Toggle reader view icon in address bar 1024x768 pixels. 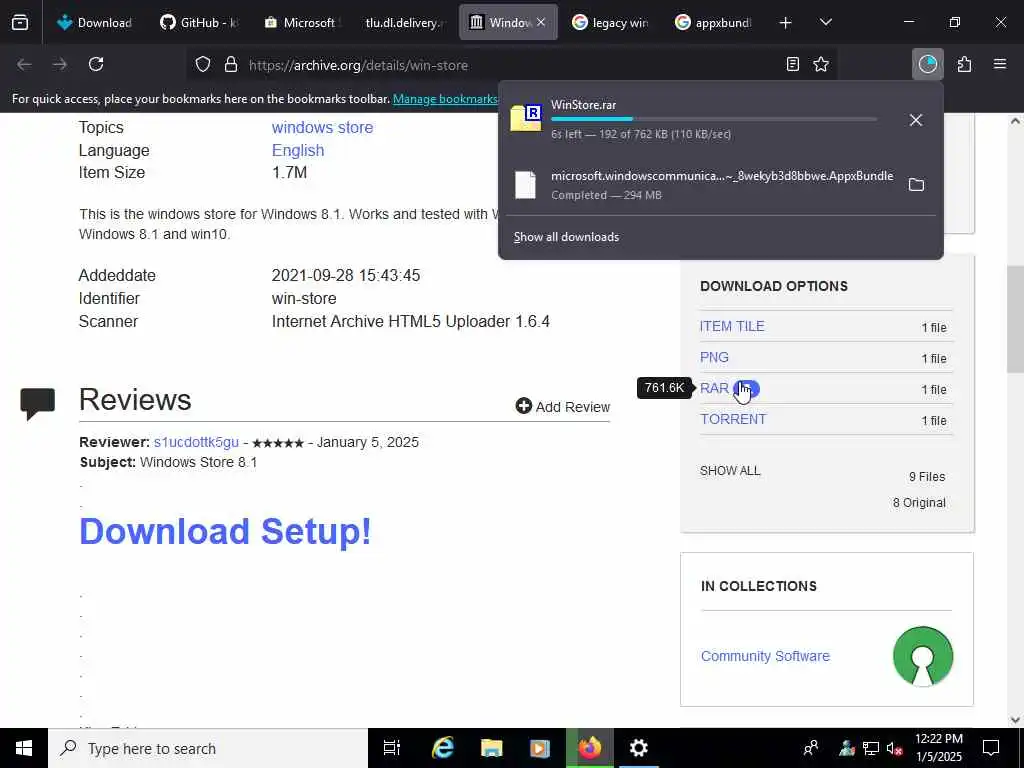point(792,65)
